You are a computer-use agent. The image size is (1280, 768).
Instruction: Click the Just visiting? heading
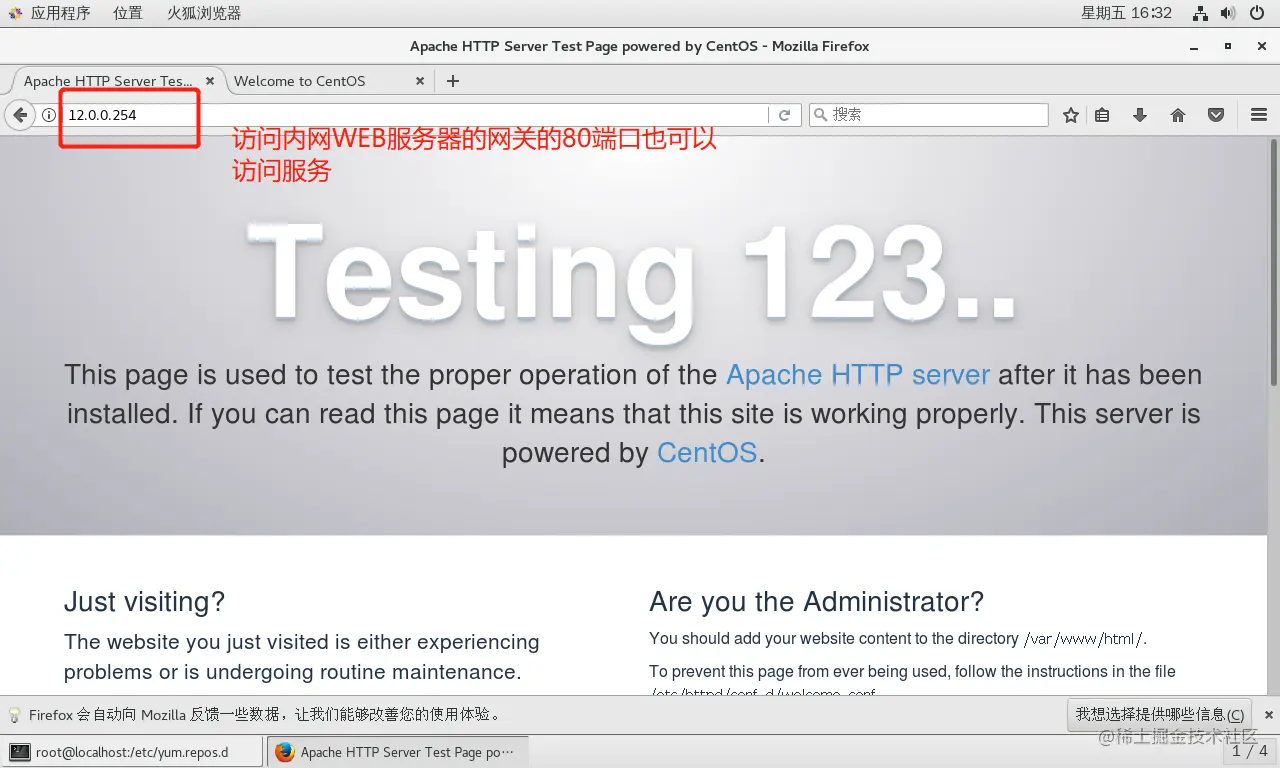tap(145, 602)
